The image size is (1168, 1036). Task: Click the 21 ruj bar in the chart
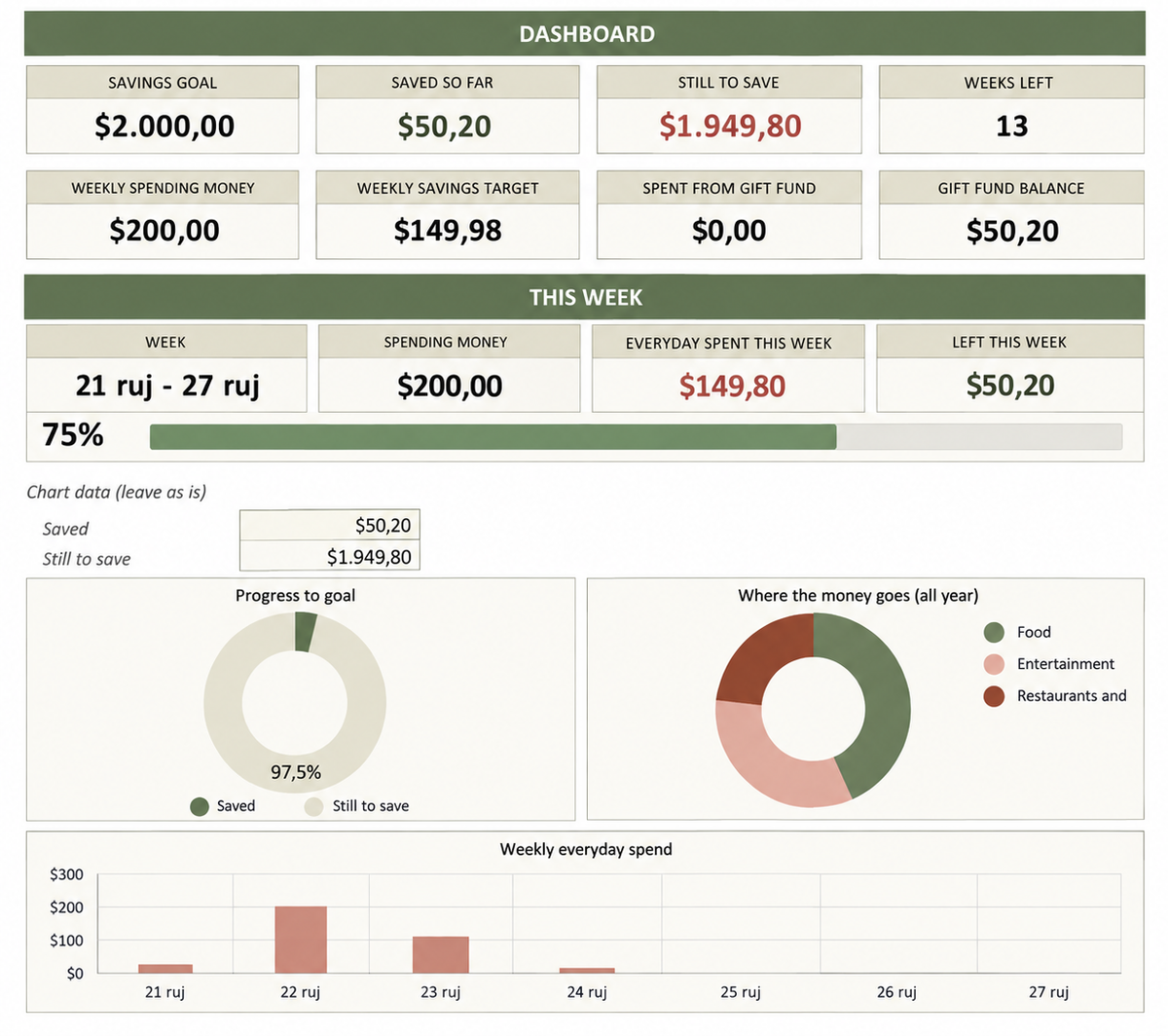coord(165,969)
